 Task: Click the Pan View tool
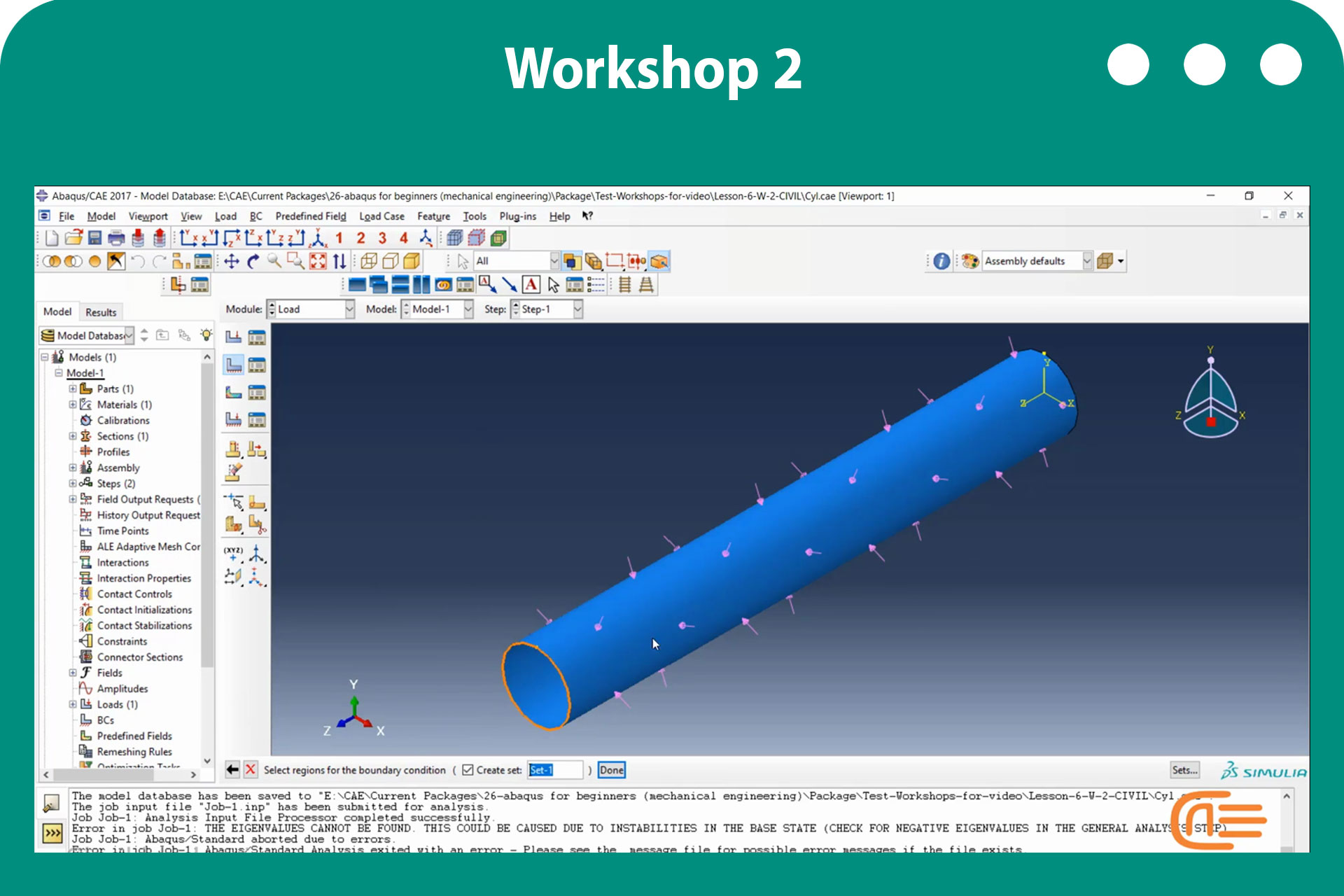(232, 261)
